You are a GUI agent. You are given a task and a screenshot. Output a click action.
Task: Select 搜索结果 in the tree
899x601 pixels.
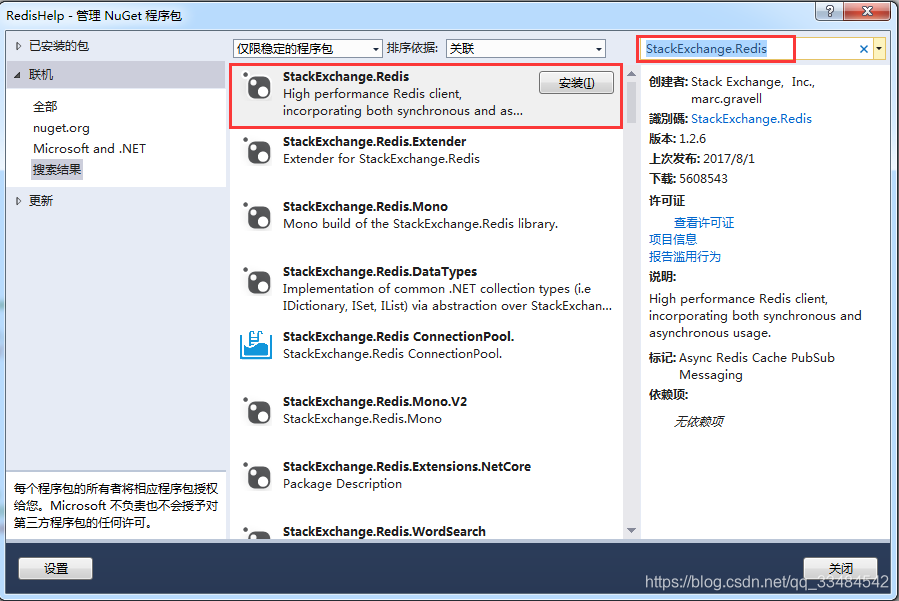(x=57, y=170)
